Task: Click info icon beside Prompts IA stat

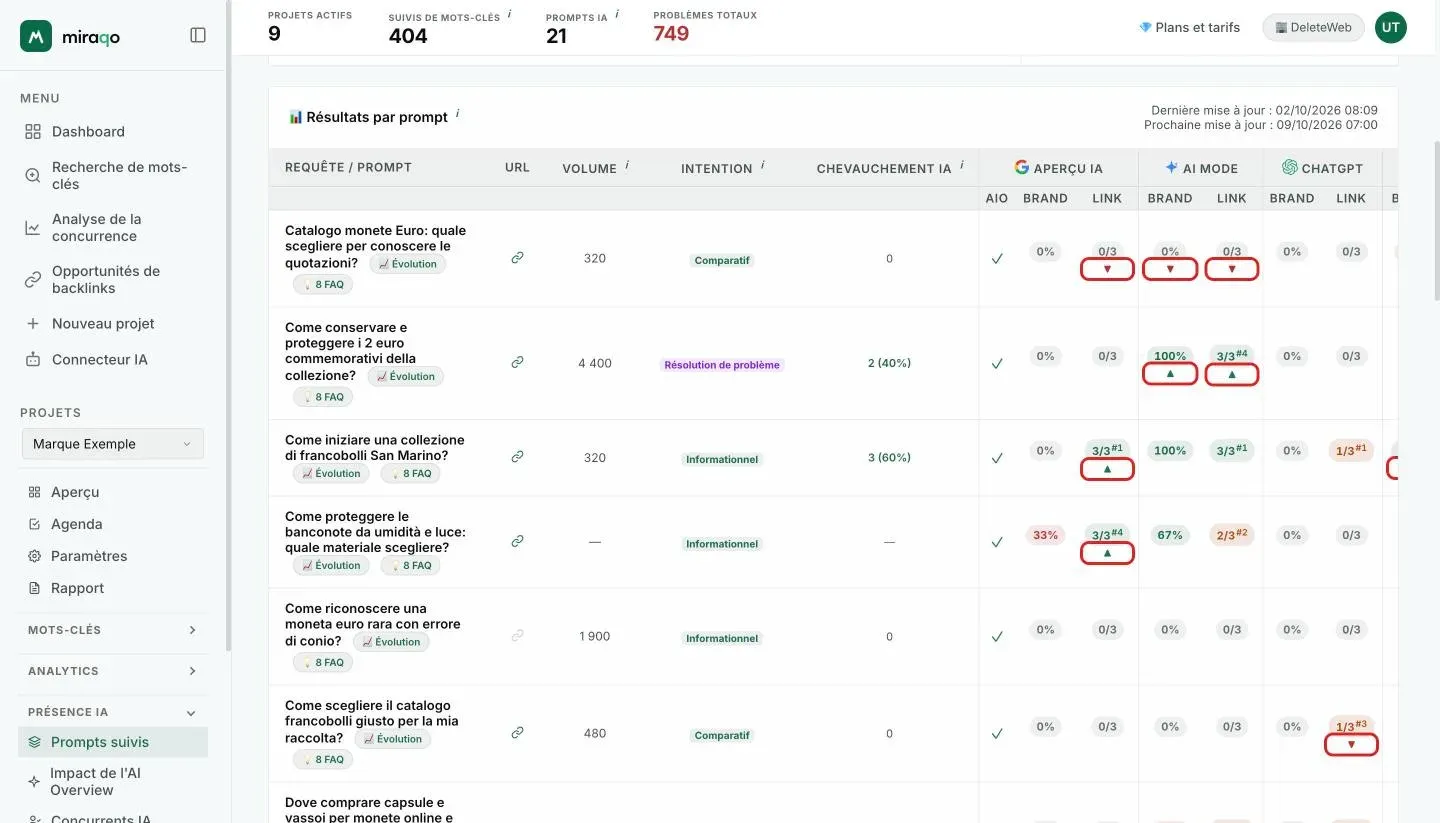Action: [617, 14]
